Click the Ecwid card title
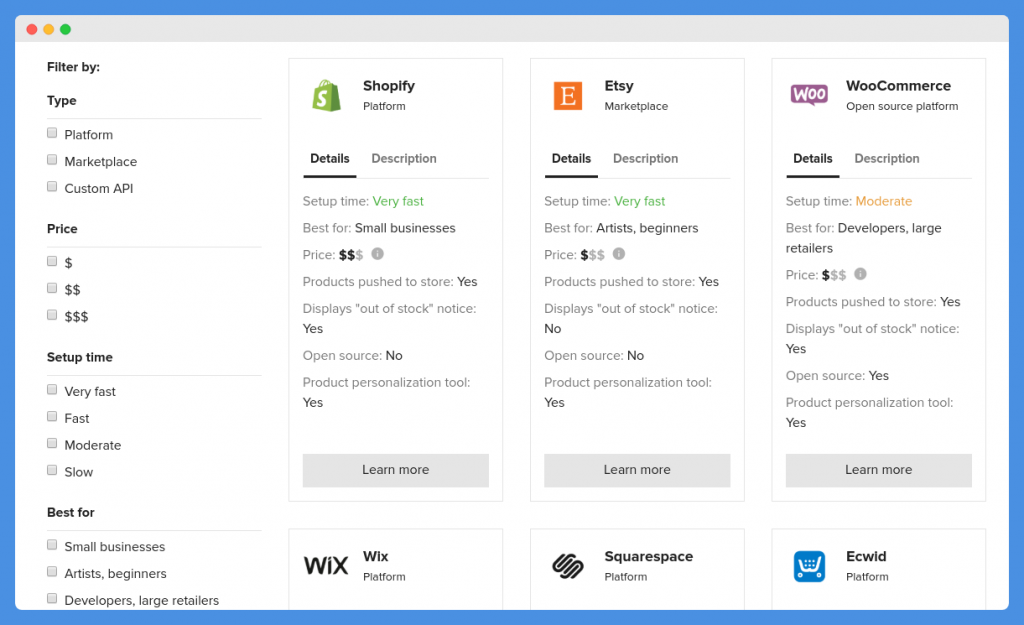1024x625 pixels. 866,556
